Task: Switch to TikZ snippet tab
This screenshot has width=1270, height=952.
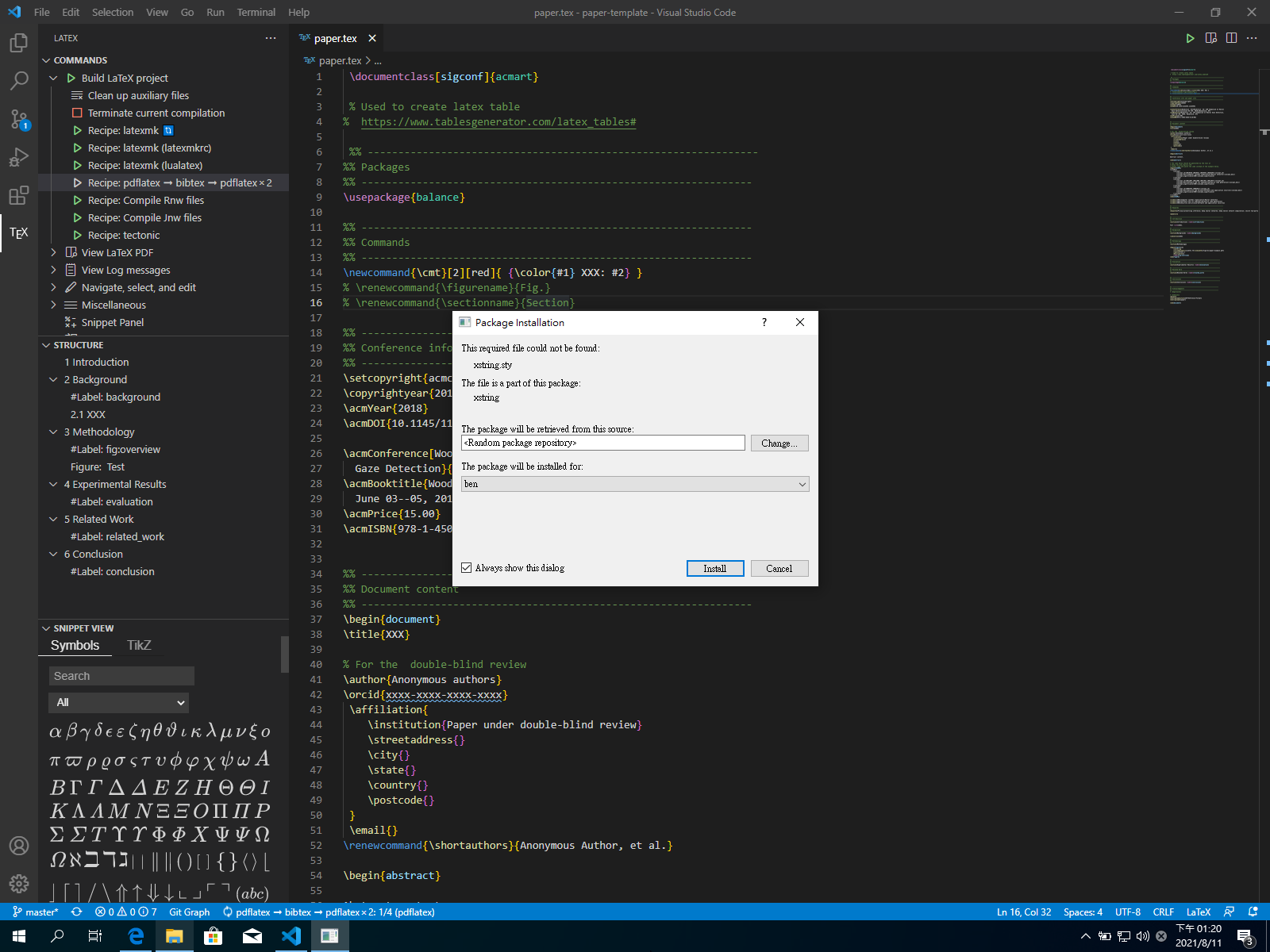Action: click(x=139, y=645)
